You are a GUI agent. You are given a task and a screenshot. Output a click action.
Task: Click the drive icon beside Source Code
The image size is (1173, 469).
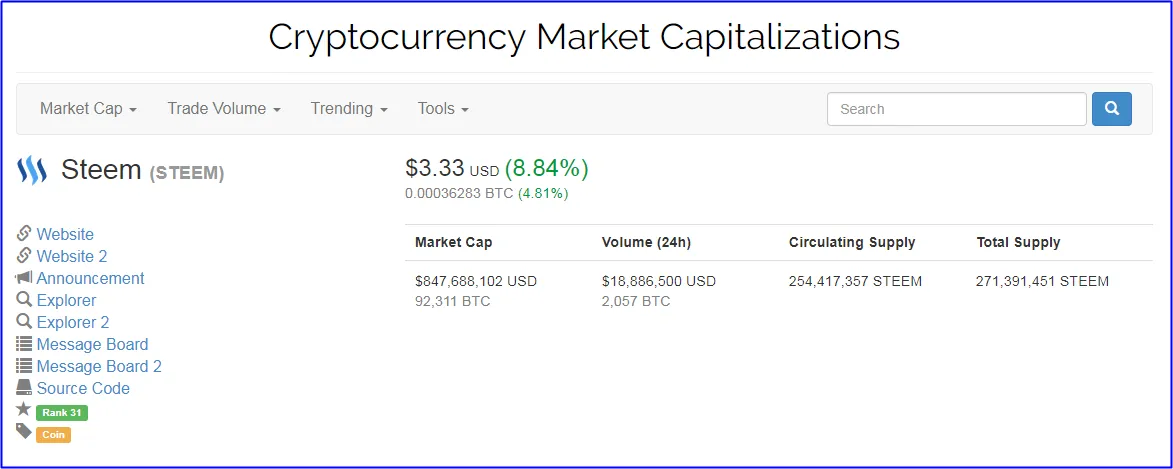[x=24, y=388]
